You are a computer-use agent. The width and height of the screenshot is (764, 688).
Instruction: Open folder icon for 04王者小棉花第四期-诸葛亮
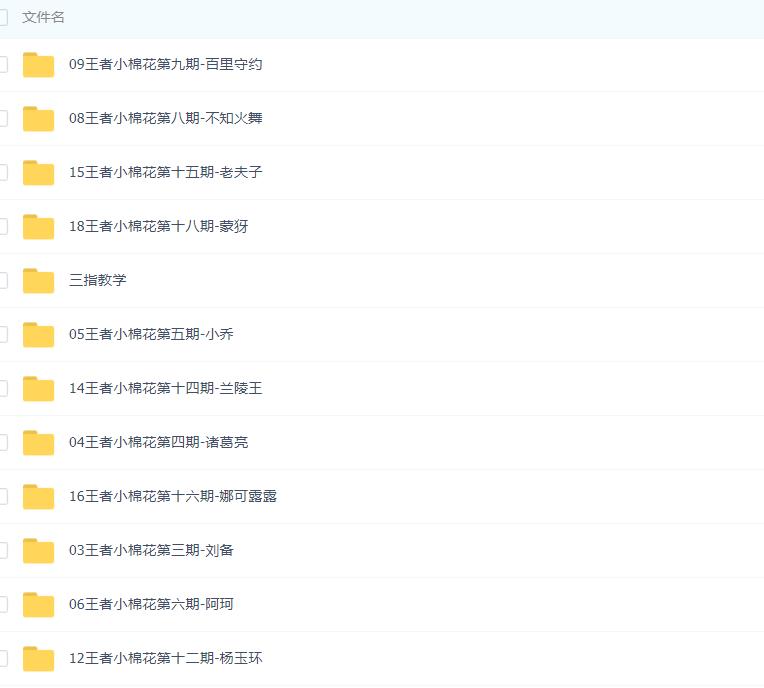38,443
